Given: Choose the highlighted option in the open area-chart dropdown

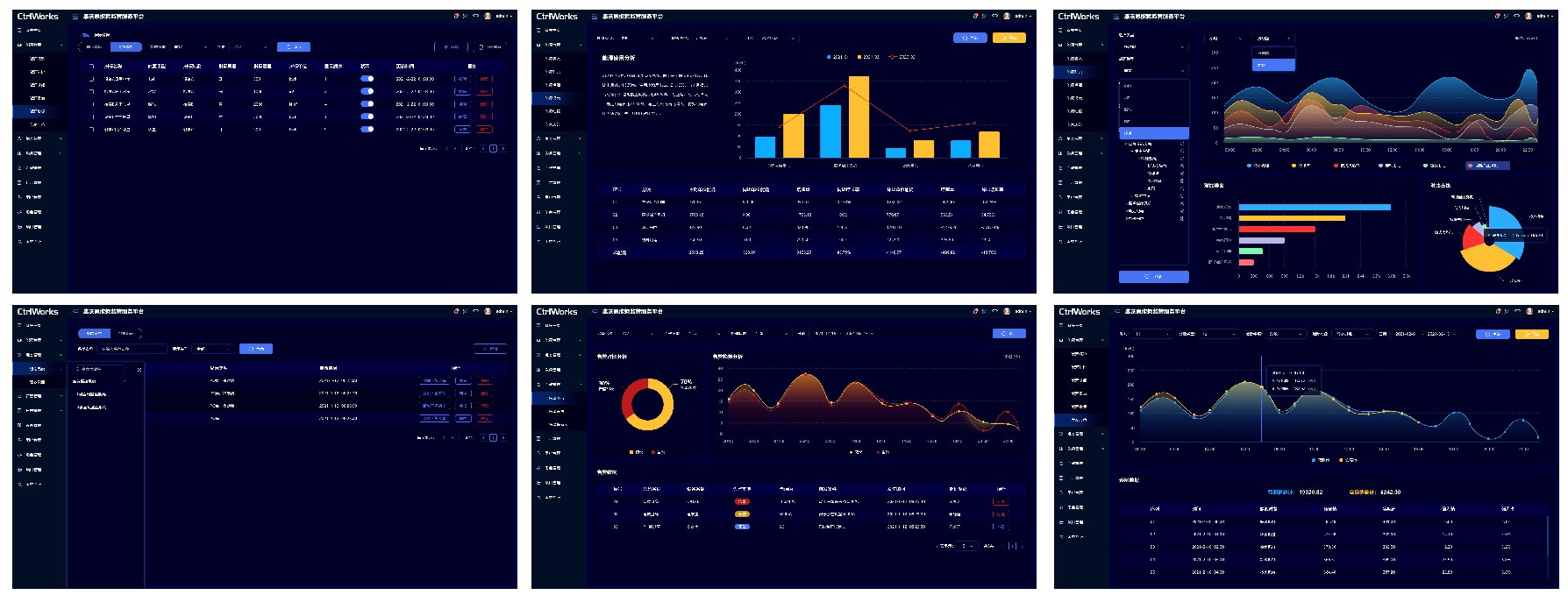Looking at the screenshot, I should tap(1273, 65).
